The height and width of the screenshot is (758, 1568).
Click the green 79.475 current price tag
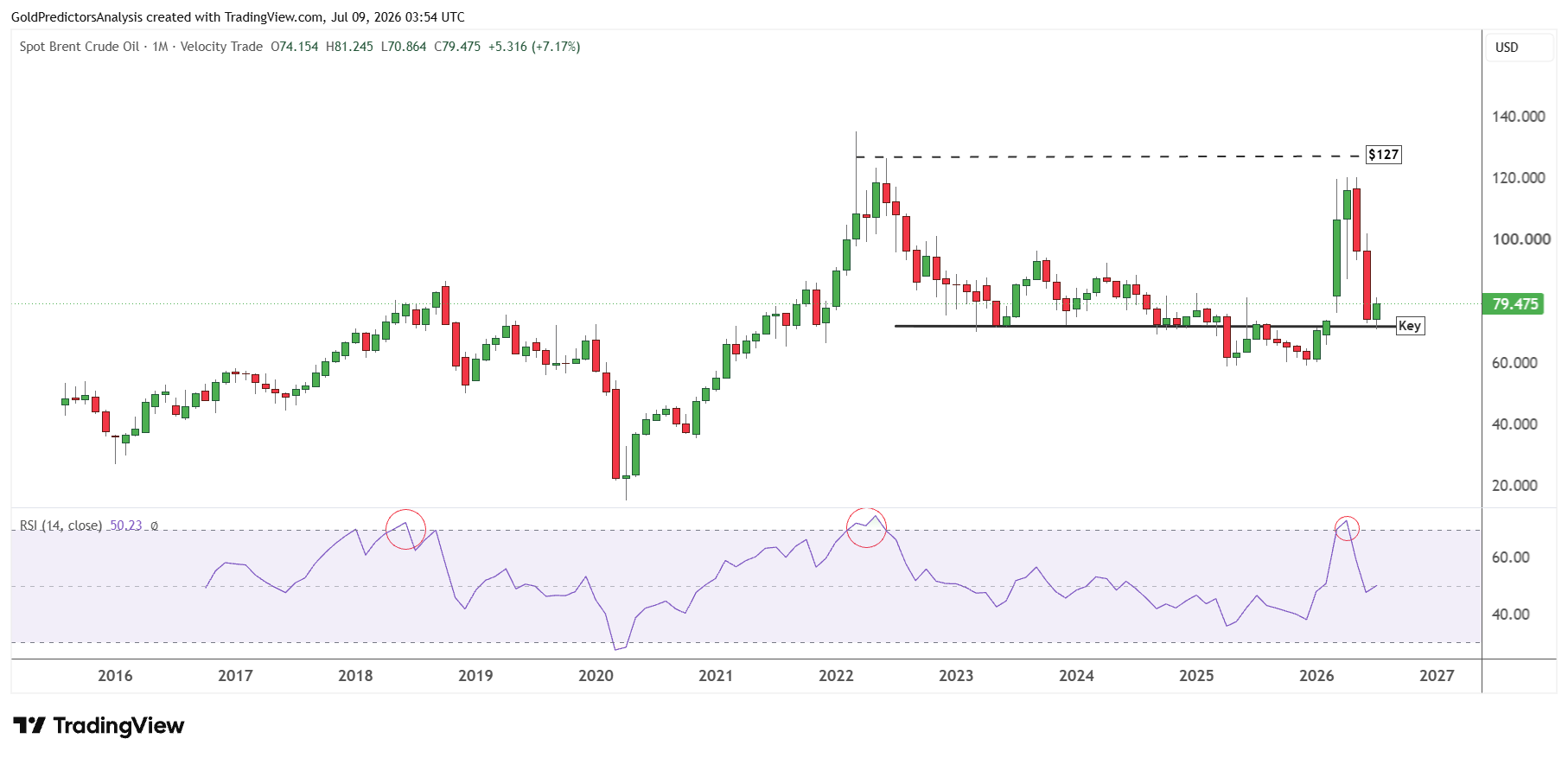[1514, 304]
